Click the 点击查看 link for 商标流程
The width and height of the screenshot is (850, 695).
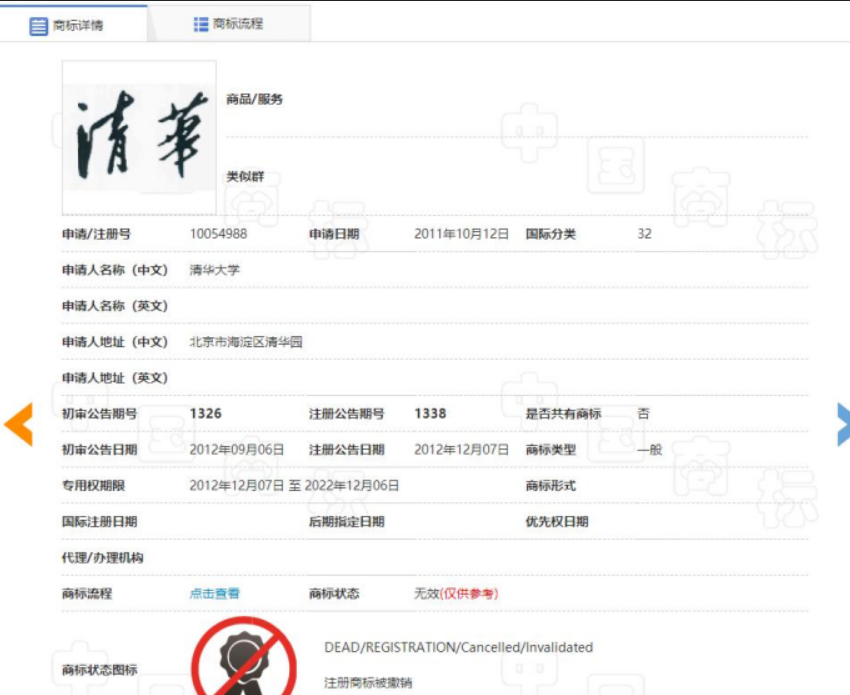click(215, 594)
